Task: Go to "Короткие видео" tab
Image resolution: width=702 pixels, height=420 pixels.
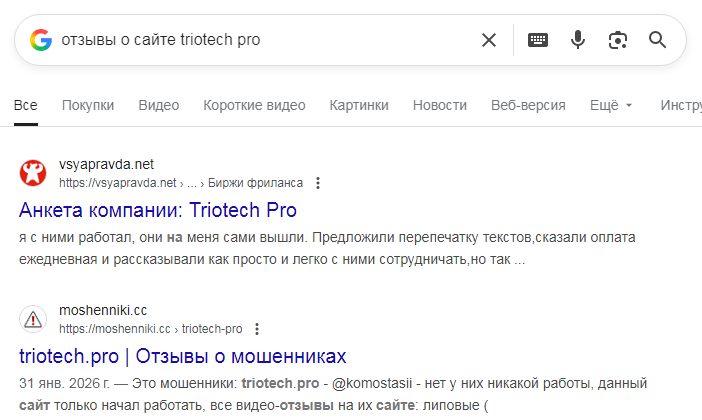Action: click(x=254, y=105)
